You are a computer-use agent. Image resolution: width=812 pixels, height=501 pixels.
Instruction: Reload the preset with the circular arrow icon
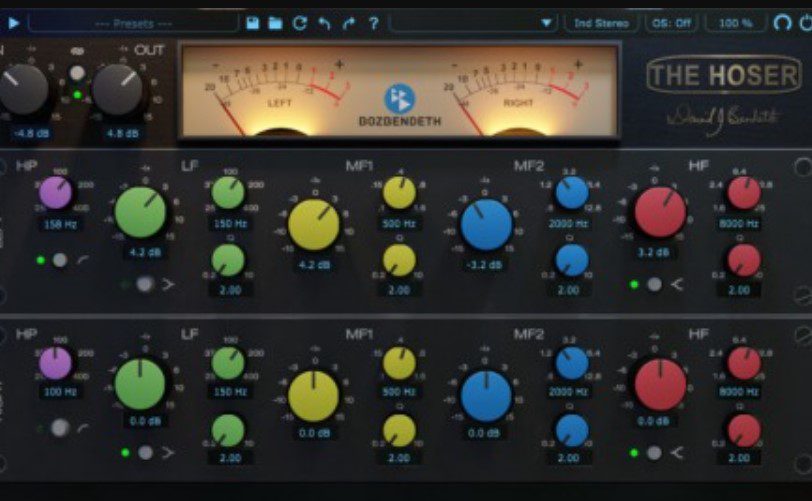300,23
